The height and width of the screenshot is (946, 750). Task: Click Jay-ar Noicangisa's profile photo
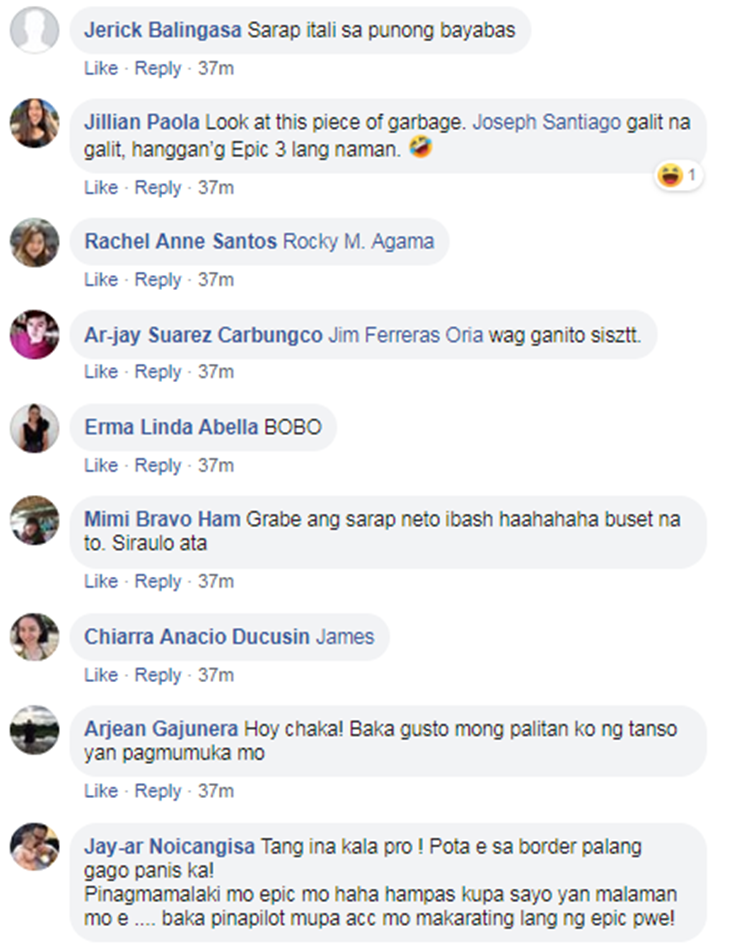(34, 846)
